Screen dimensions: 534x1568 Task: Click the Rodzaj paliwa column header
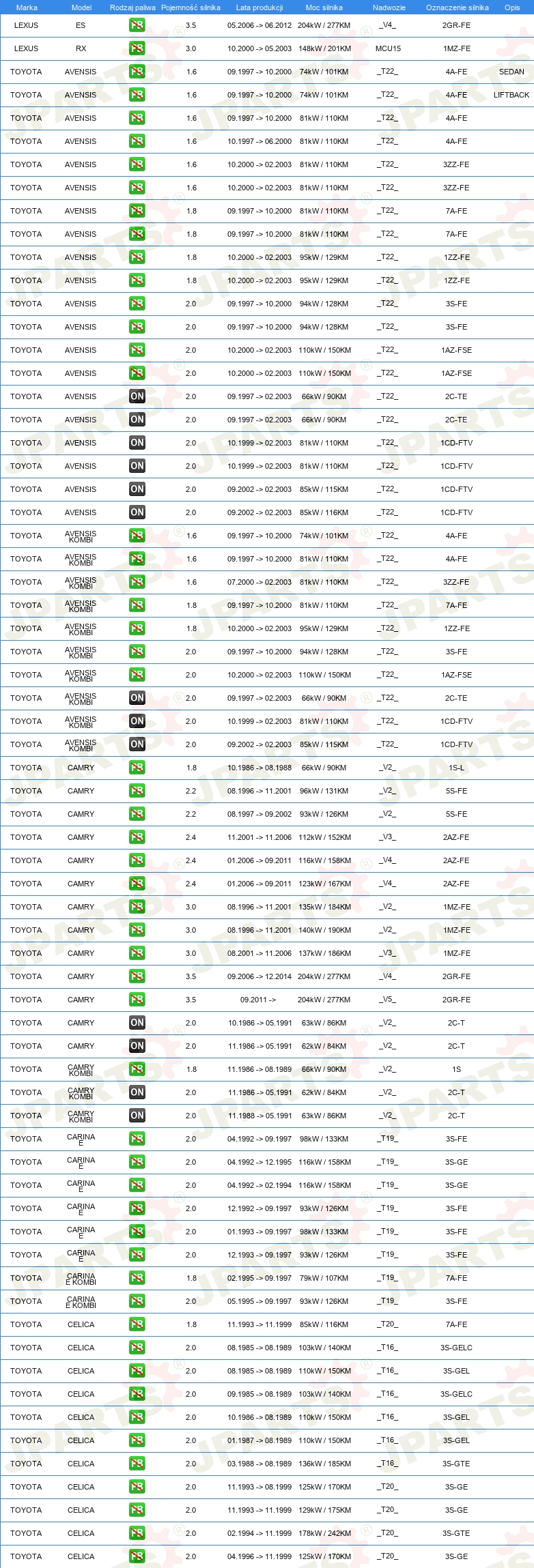click(132, 8)
